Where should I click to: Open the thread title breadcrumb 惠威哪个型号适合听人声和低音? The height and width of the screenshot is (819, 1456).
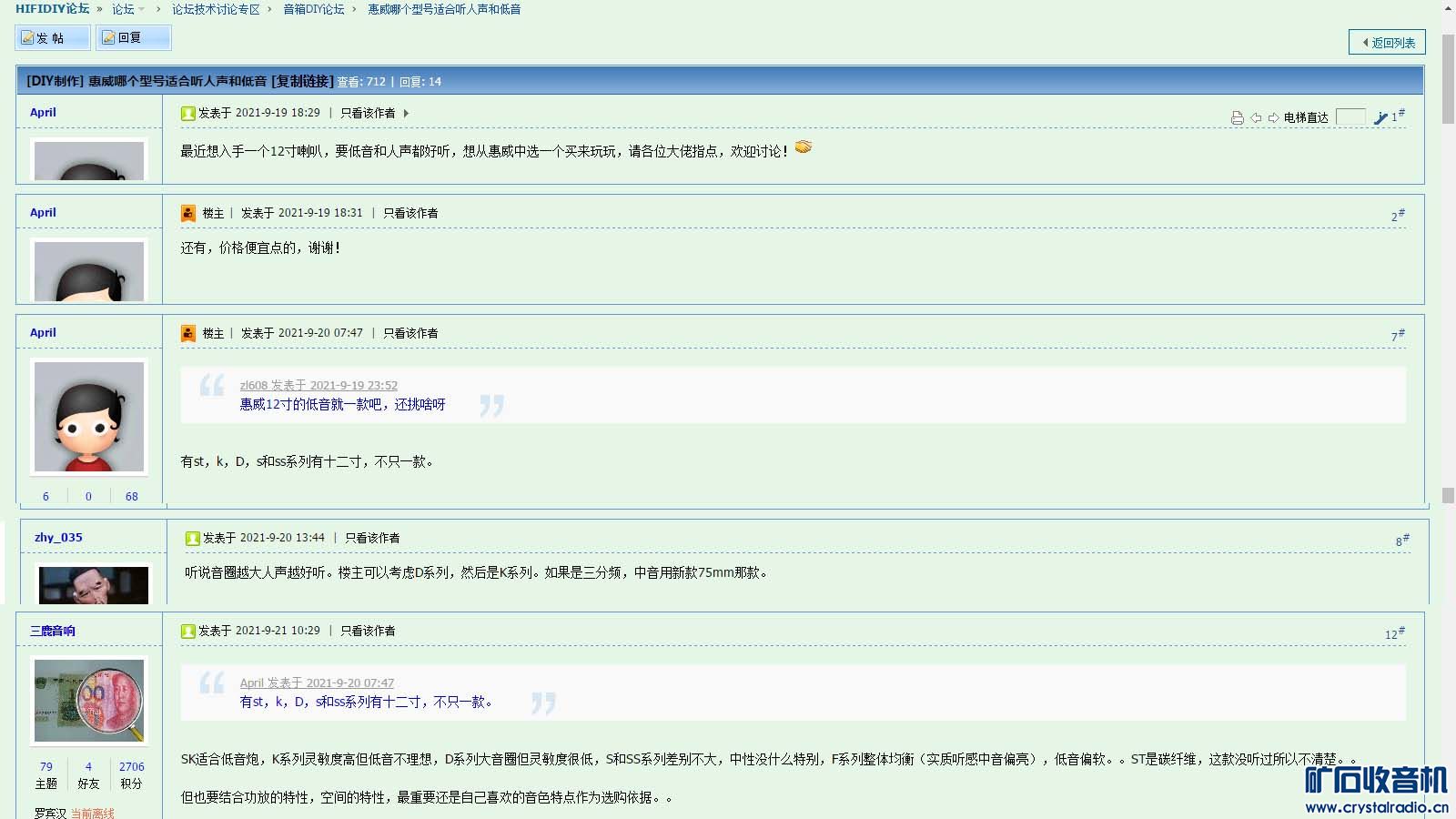click(444, 9)
